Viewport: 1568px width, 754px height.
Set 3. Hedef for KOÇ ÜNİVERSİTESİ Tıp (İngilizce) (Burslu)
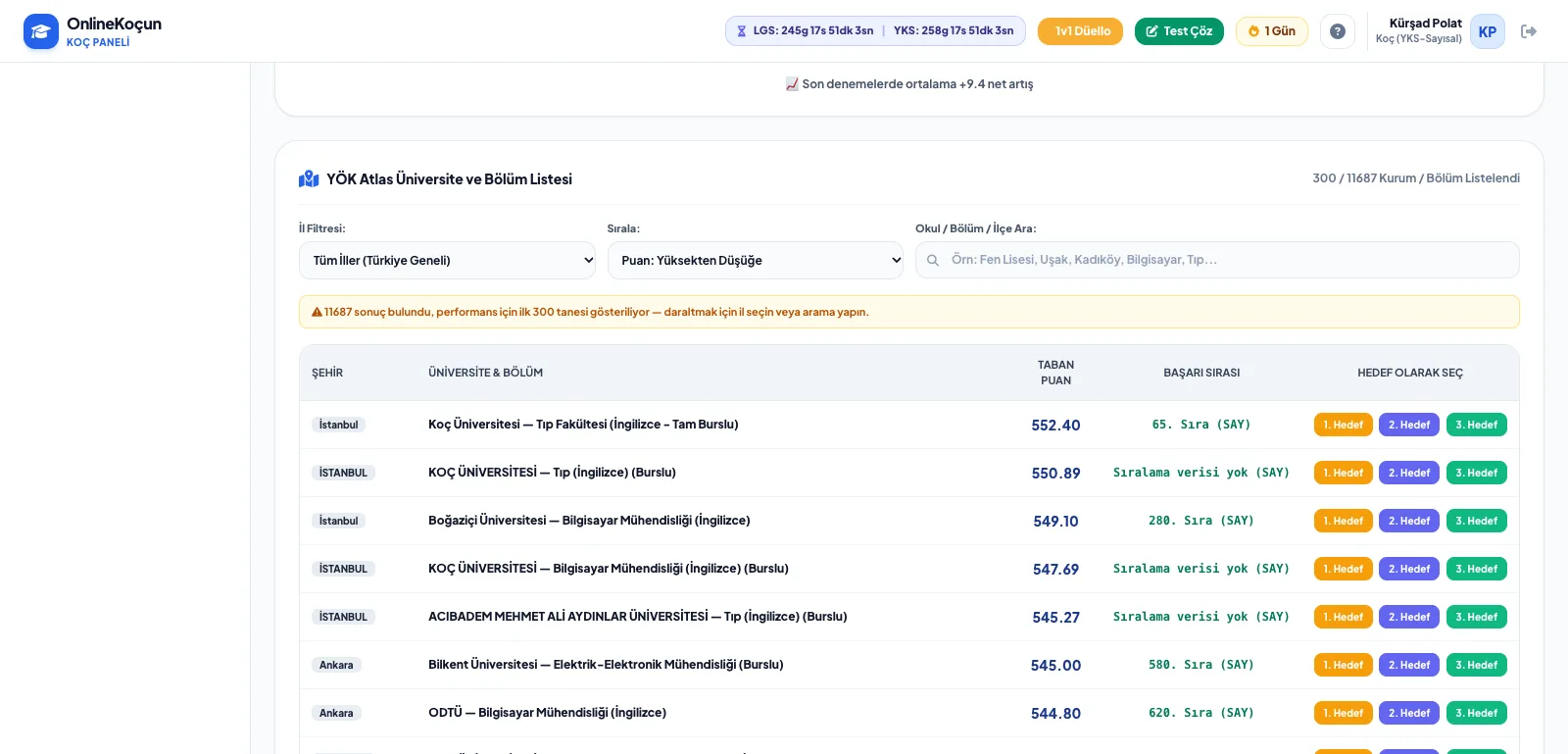1477,473
